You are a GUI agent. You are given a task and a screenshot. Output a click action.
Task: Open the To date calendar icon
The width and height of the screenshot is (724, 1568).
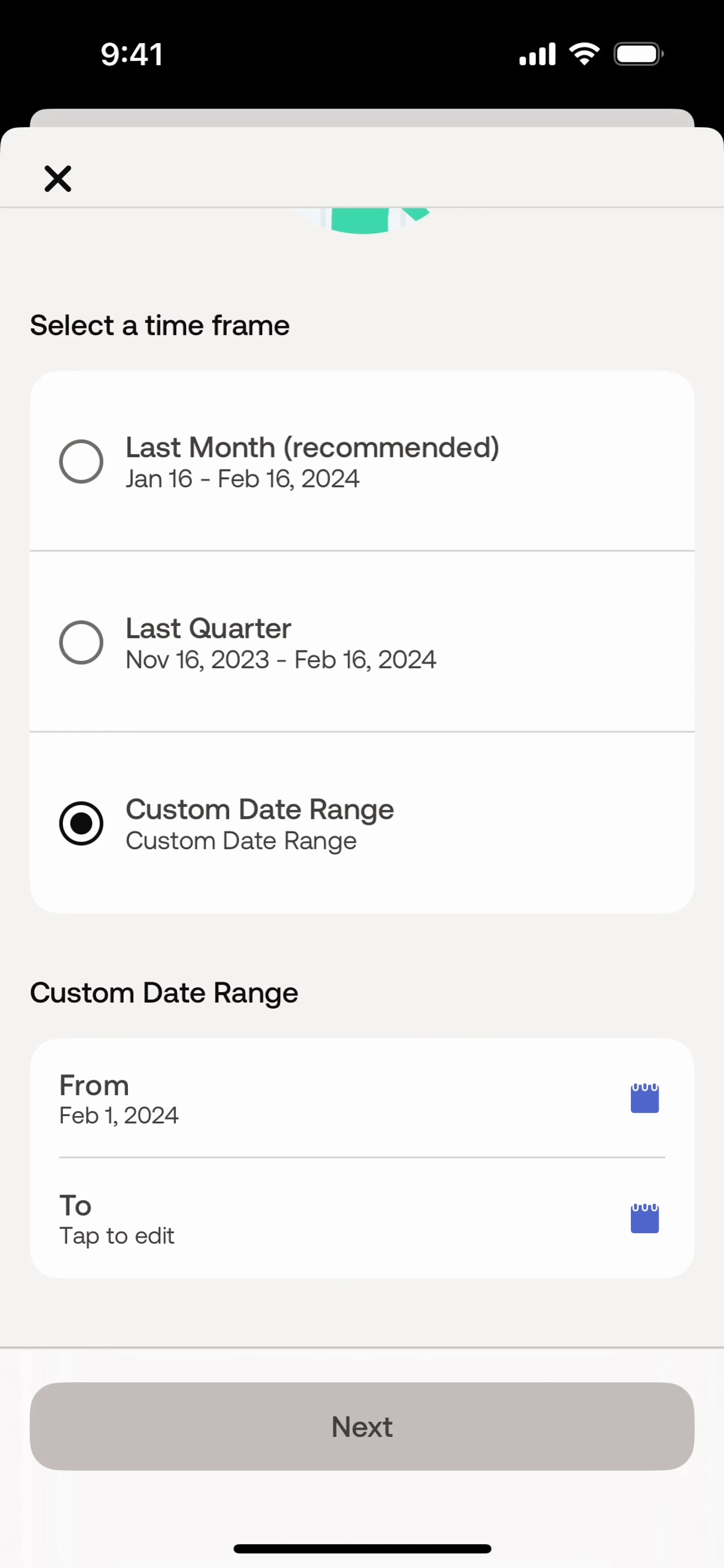(x=644, y=1218)
